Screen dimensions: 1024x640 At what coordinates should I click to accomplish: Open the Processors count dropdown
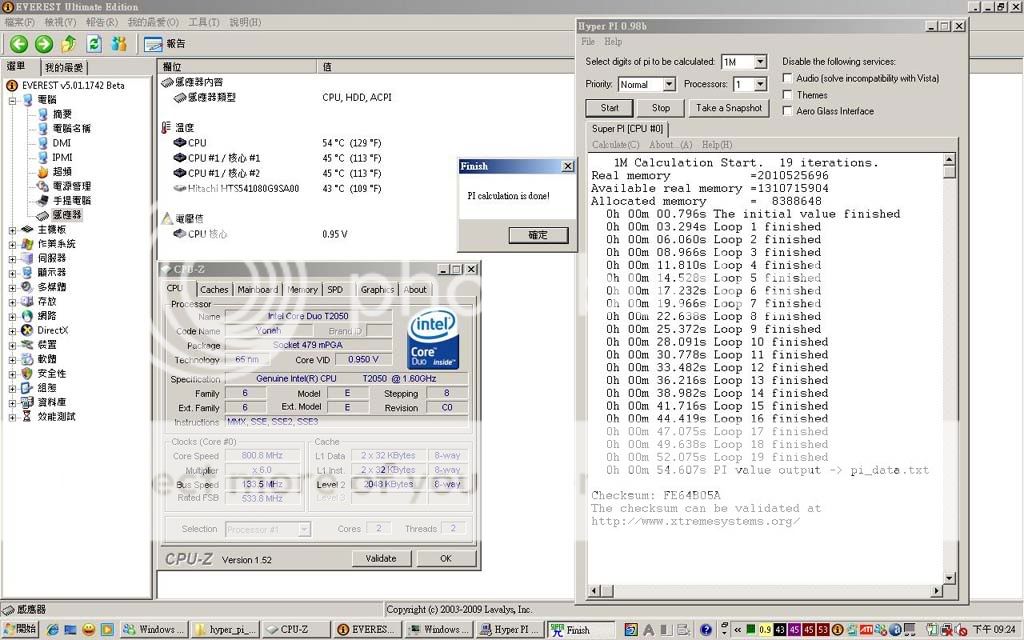(760, 84)
